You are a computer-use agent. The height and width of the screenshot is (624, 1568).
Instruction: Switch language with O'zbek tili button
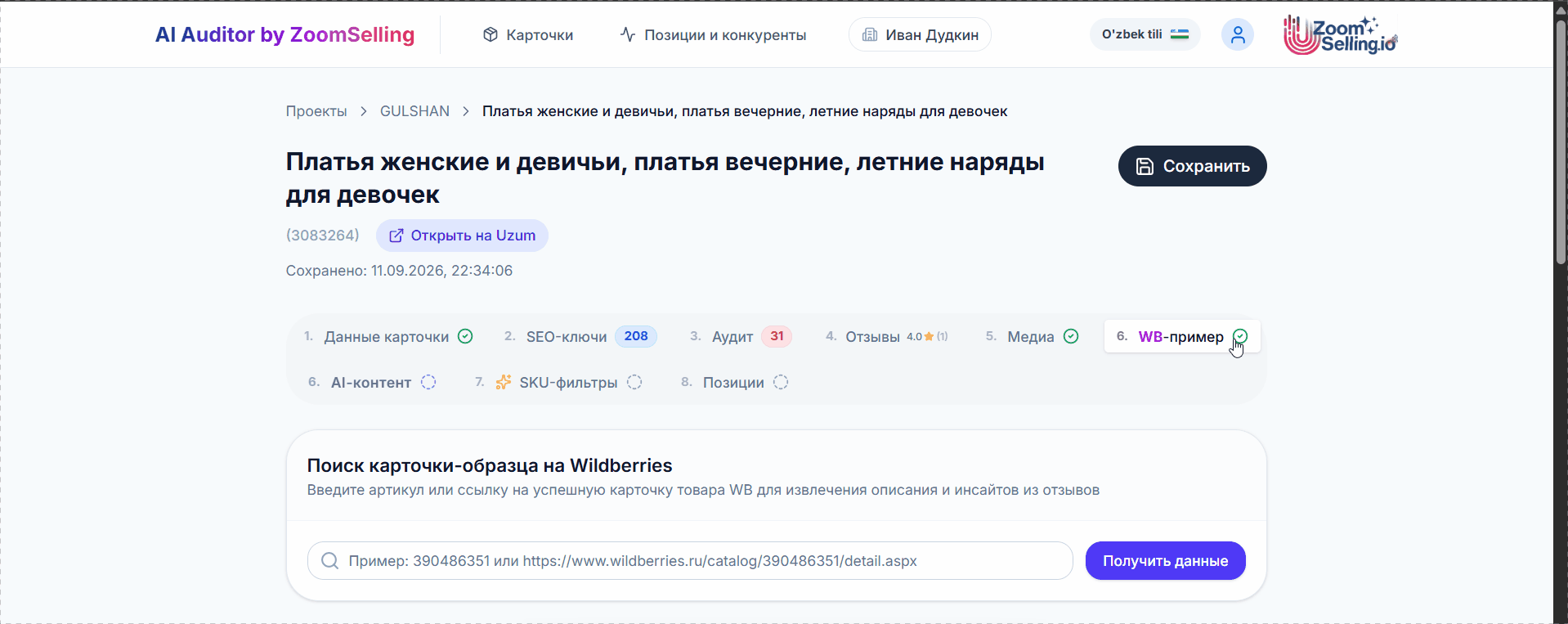tap(1145, 34)
